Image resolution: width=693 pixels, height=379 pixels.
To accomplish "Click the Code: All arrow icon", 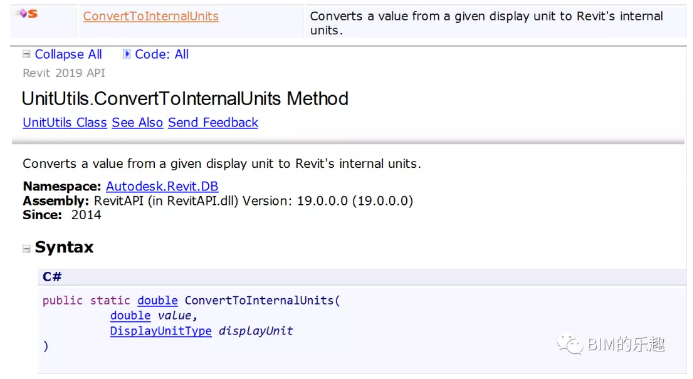I will click(x=126, y=54).
